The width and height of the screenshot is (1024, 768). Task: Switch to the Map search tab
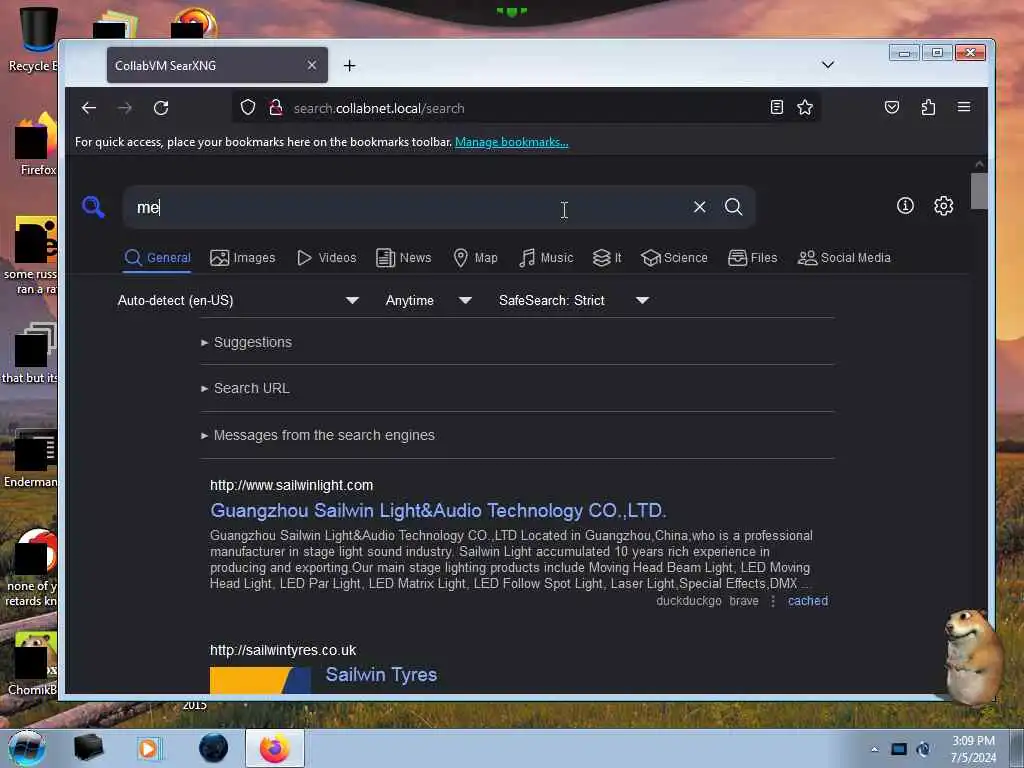[475, 257]
